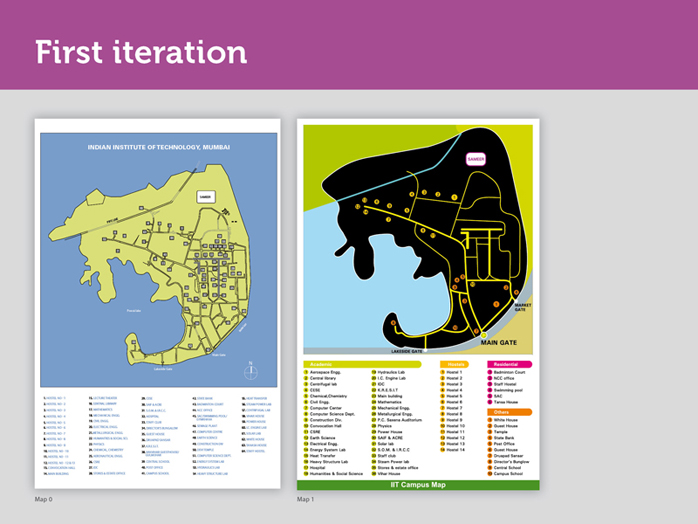This screenshot has height=524, width=698.
Task: Click the Map 1 caption
Action: [x=306, y=499]
